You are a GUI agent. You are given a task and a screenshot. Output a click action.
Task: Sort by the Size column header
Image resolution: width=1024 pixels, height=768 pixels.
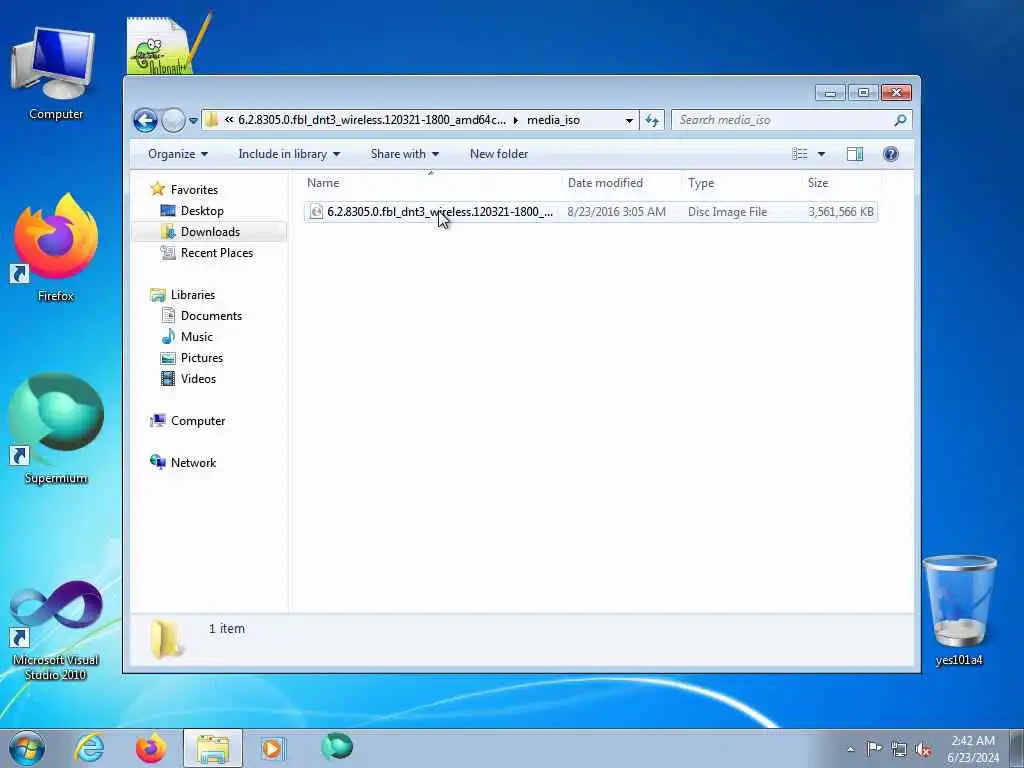[841, 183]
